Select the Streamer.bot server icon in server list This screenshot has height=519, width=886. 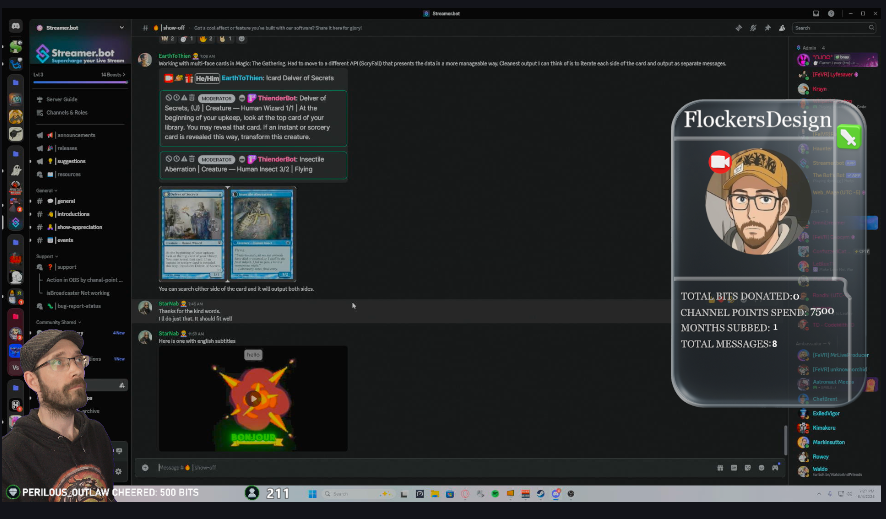[x=16, y=223]
